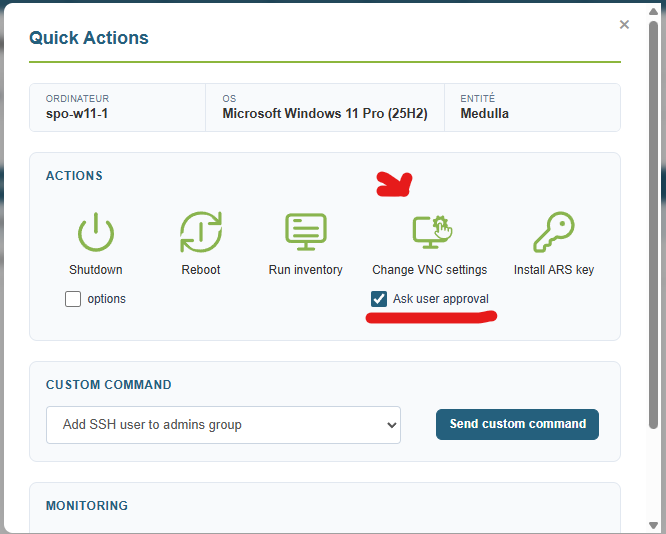The width and height of the screenshot is (666, 534).
Task: Click the OS label in the info card
Action: point(229,99)
